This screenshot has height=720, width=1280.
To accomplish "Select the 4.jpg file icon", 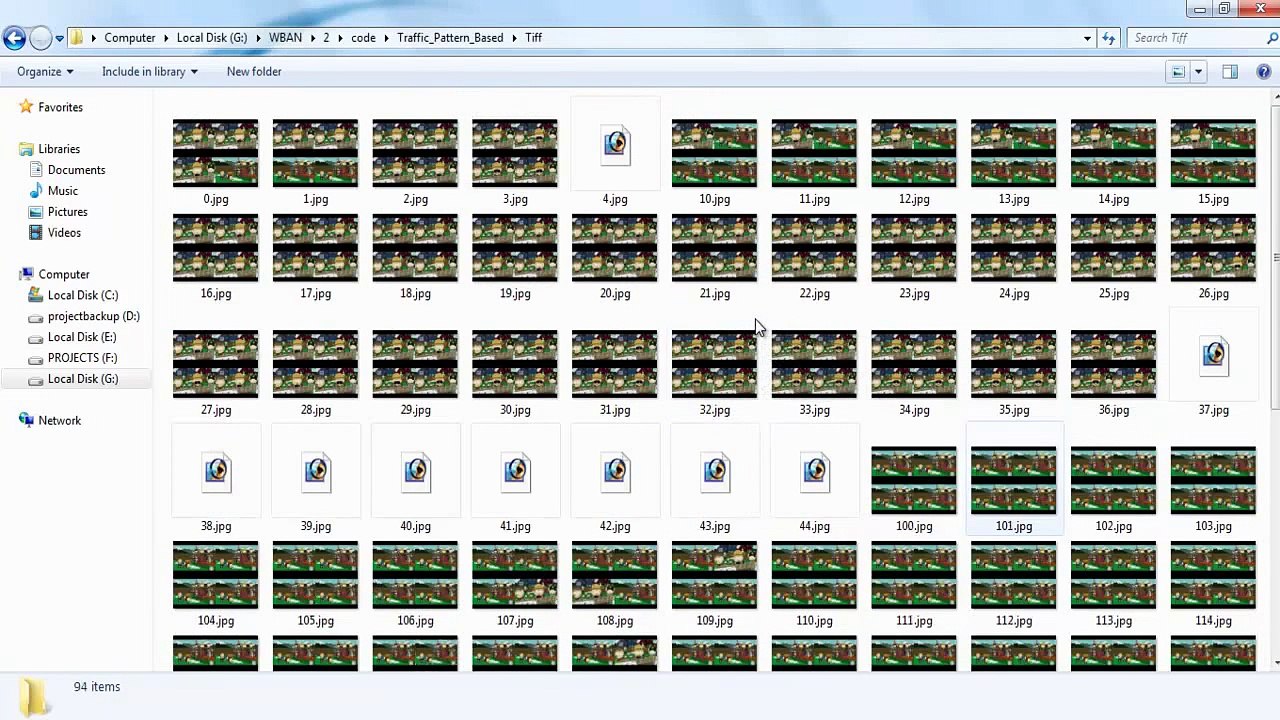I will pyautogui.click(x=615, y=144).
